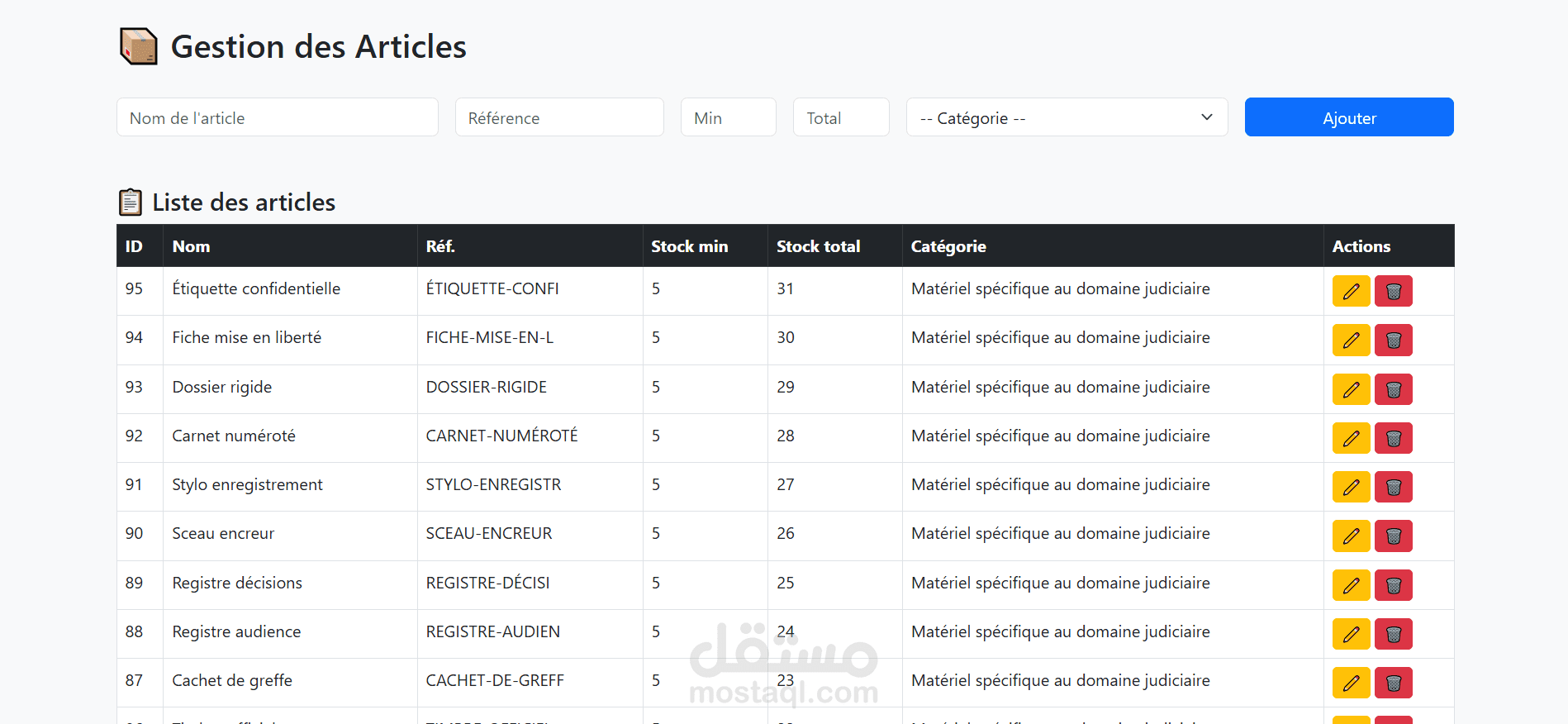Viewport: 1568px width, 724px height.
Task: Click the clipboard icon beside Liste des articles
Action: 131,202
